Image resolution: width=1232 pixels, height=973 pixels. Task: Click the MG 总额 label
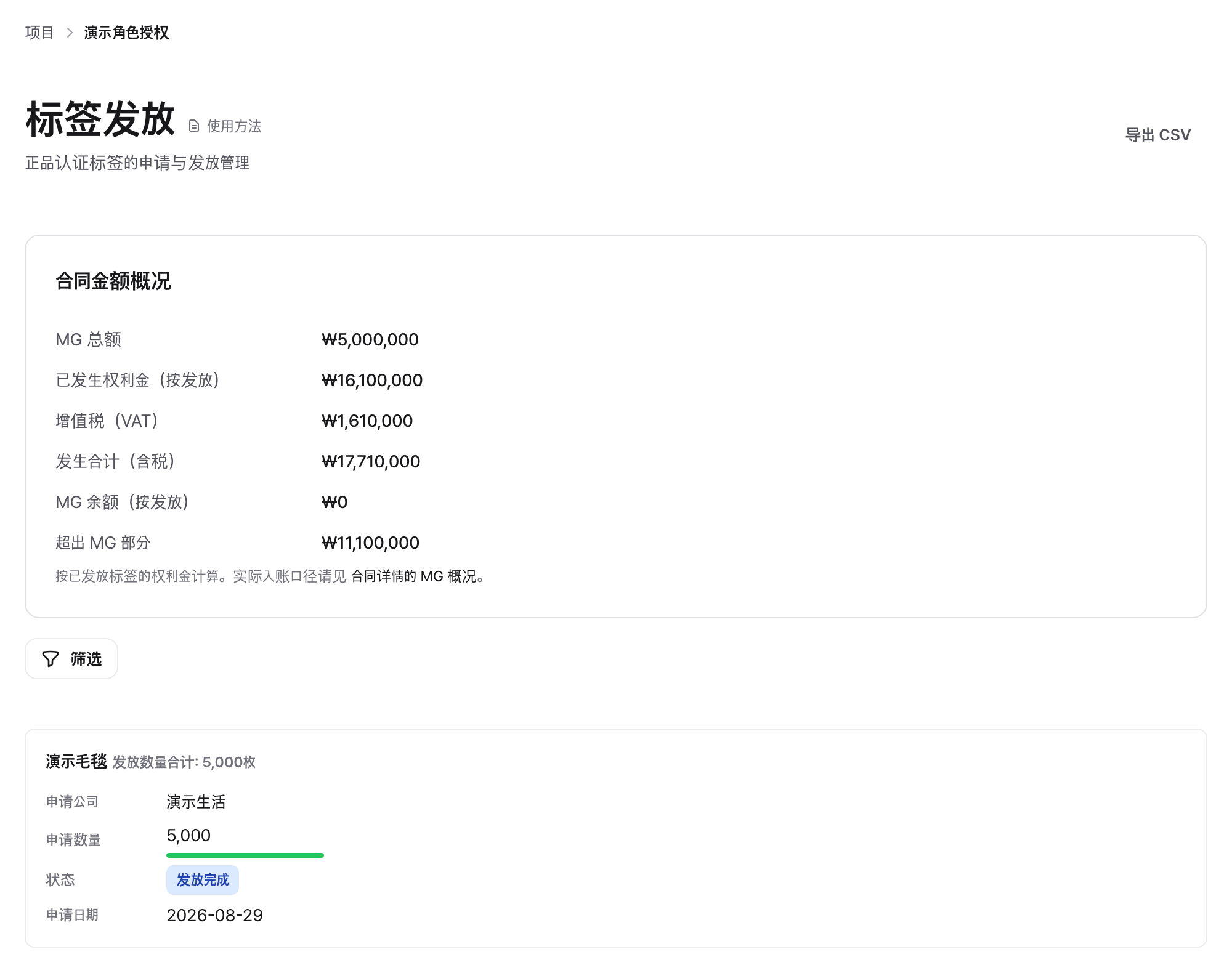click(89, 339)
